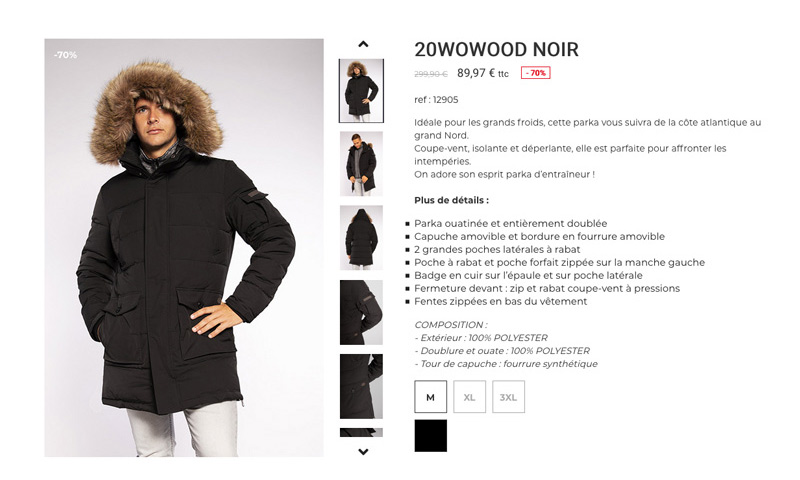Click the 20WOWOOD NOIR product title
This screenshot has width=800, height=480.
pos(496,49)
